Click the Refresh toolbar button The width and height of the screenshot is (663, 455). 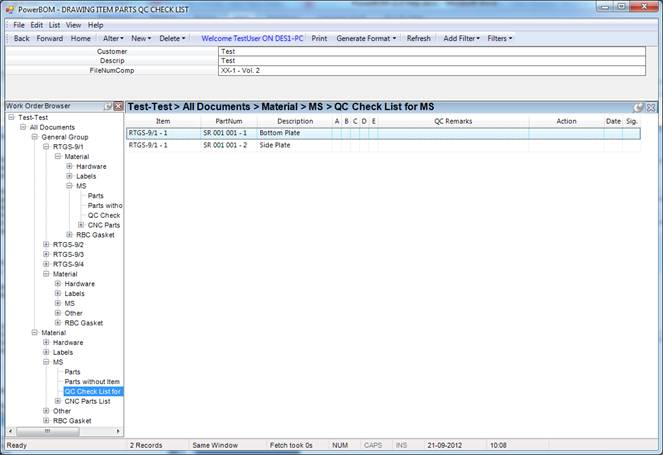(419, 38)
